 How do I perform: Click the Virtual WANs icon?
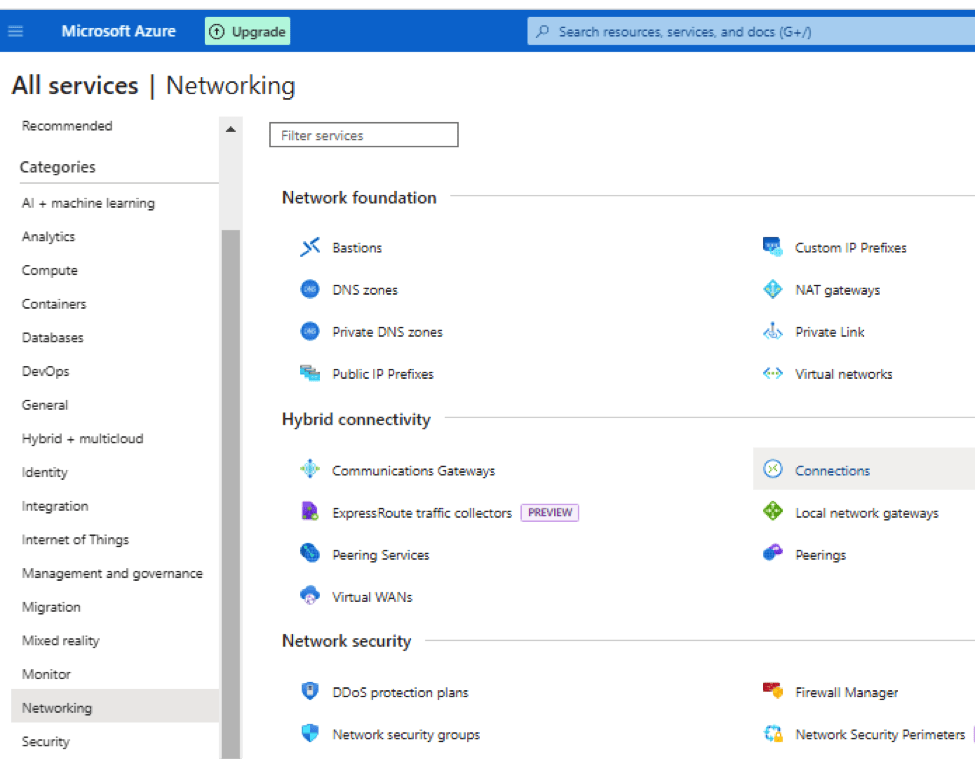point(310,597)
